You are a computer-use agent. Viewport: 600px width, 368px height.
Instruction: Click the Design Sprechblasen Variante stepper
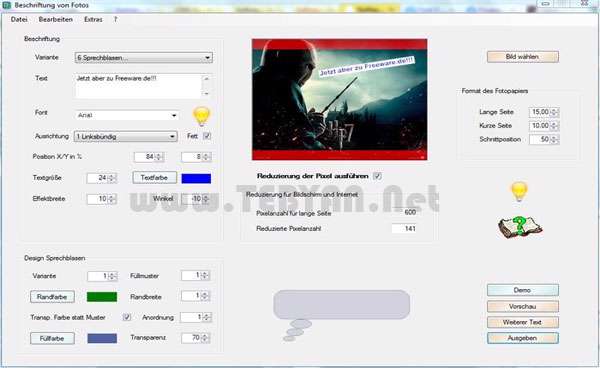click(x=102, y=276)
